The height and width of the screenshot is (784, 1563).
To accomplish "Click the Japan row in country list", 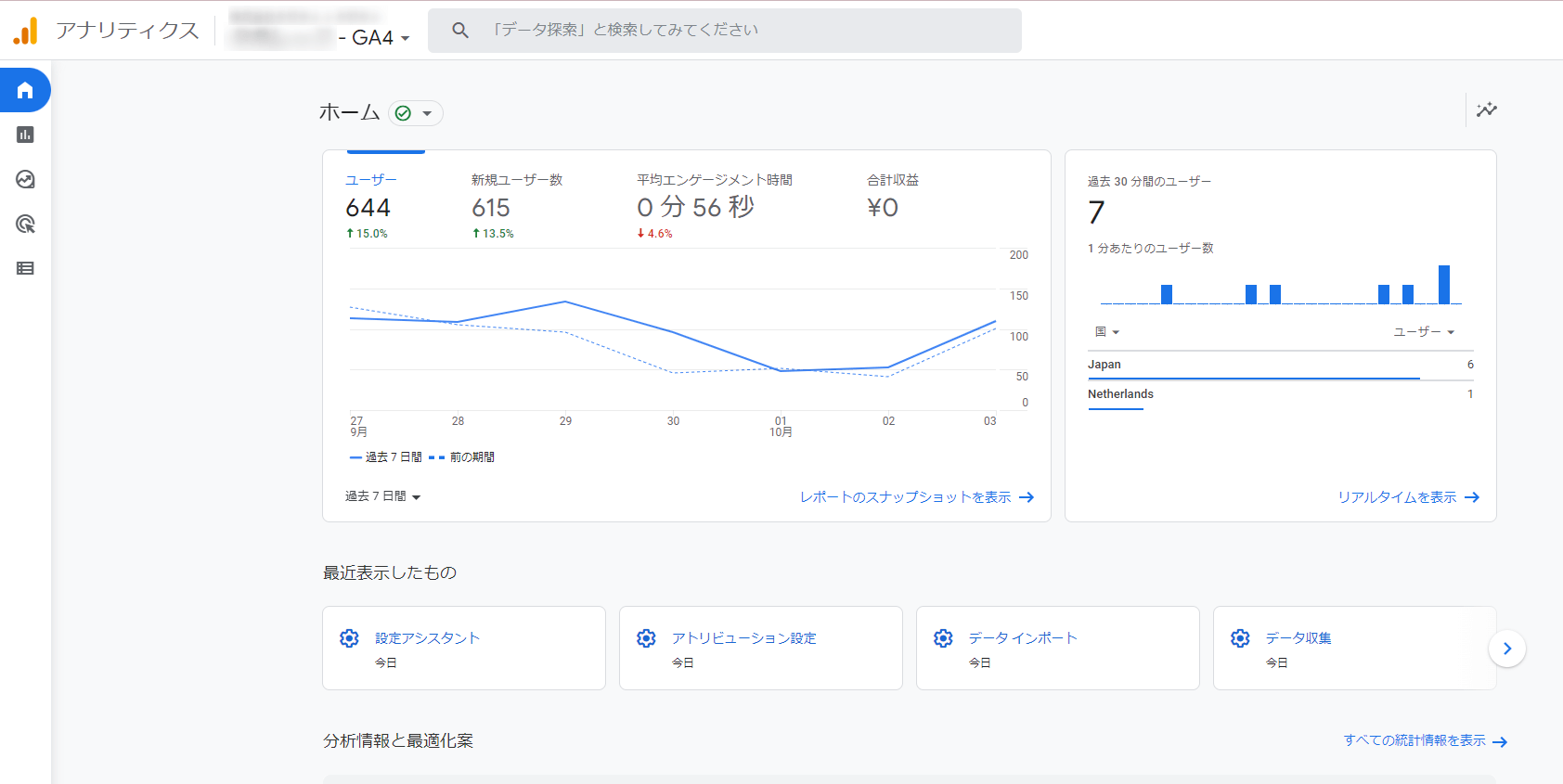I will tap(1281, 366).
